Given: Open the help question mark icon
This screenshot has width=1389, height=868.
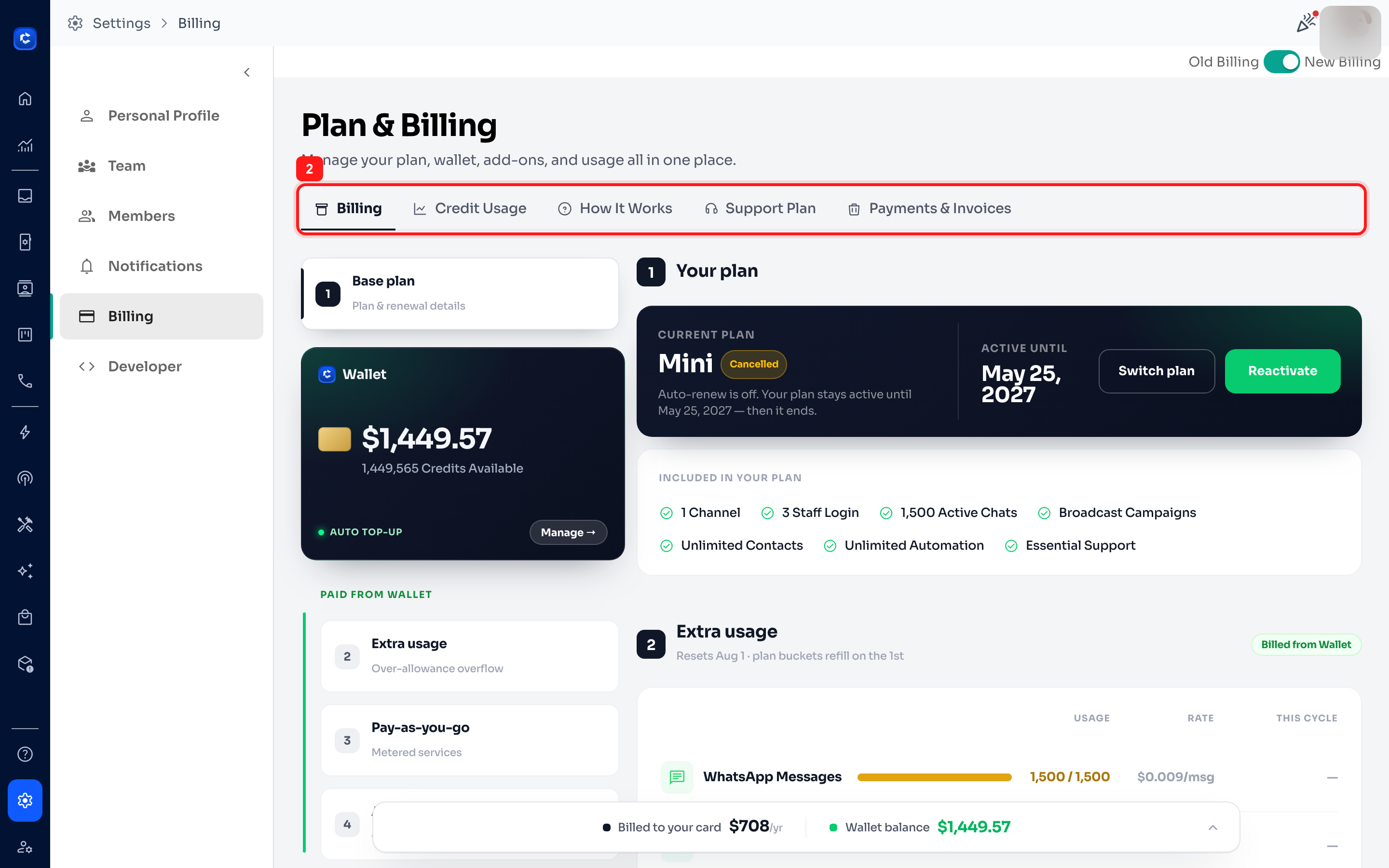Looking at the screenshot, I should (x=25, y=754).
